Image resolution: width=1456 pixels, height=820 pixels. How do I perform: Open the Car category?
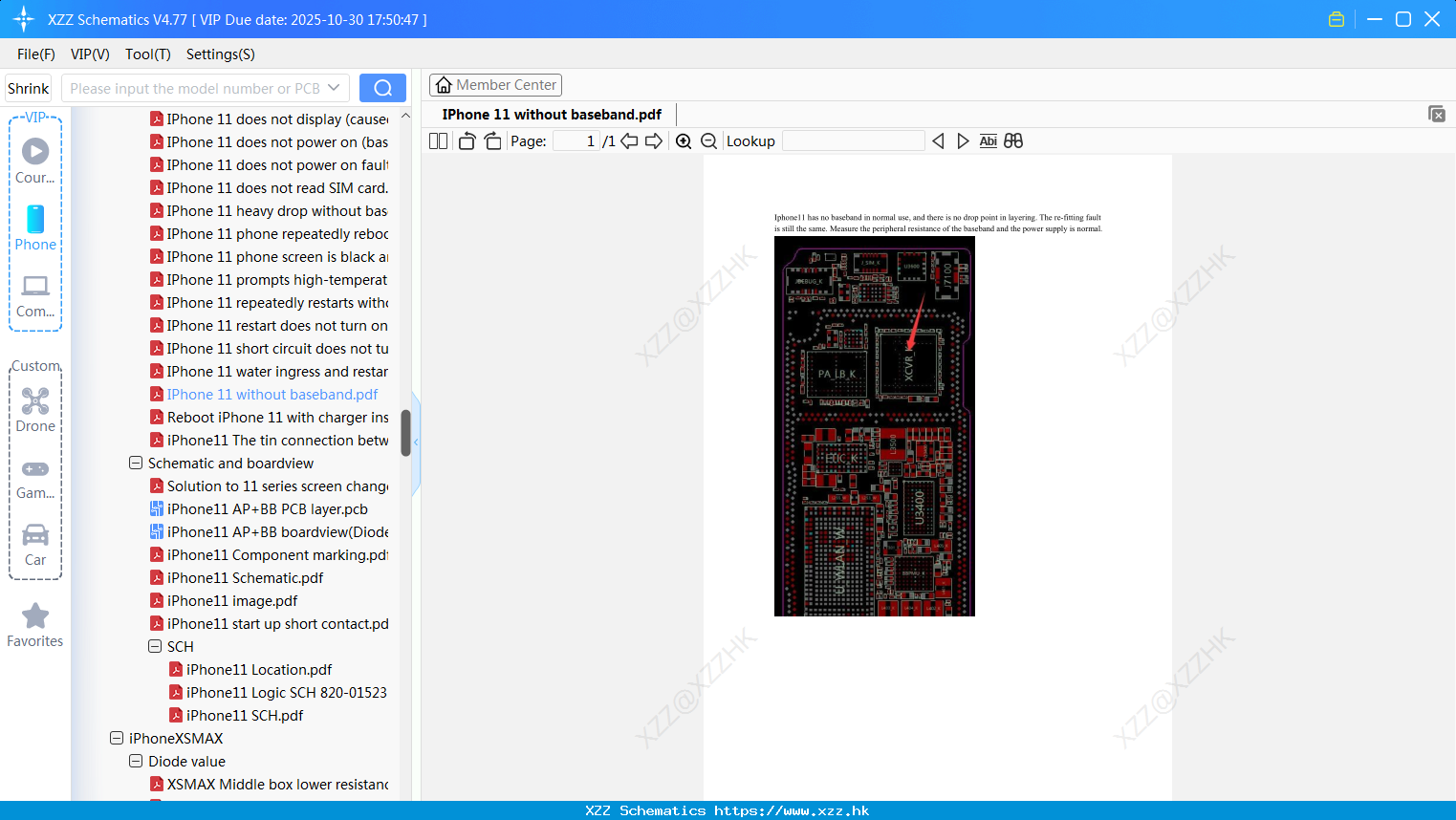coord(35,545)
